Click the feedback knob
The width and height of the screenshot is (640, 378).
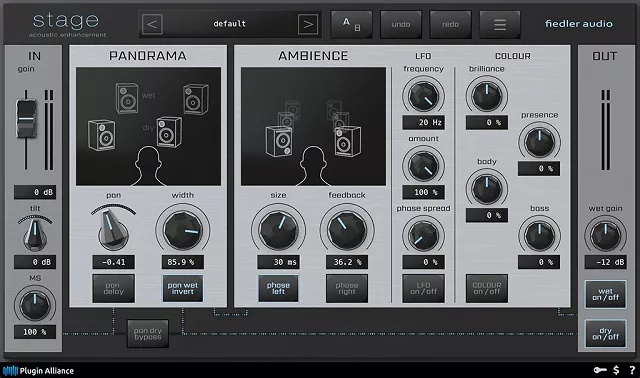(347, 231)
